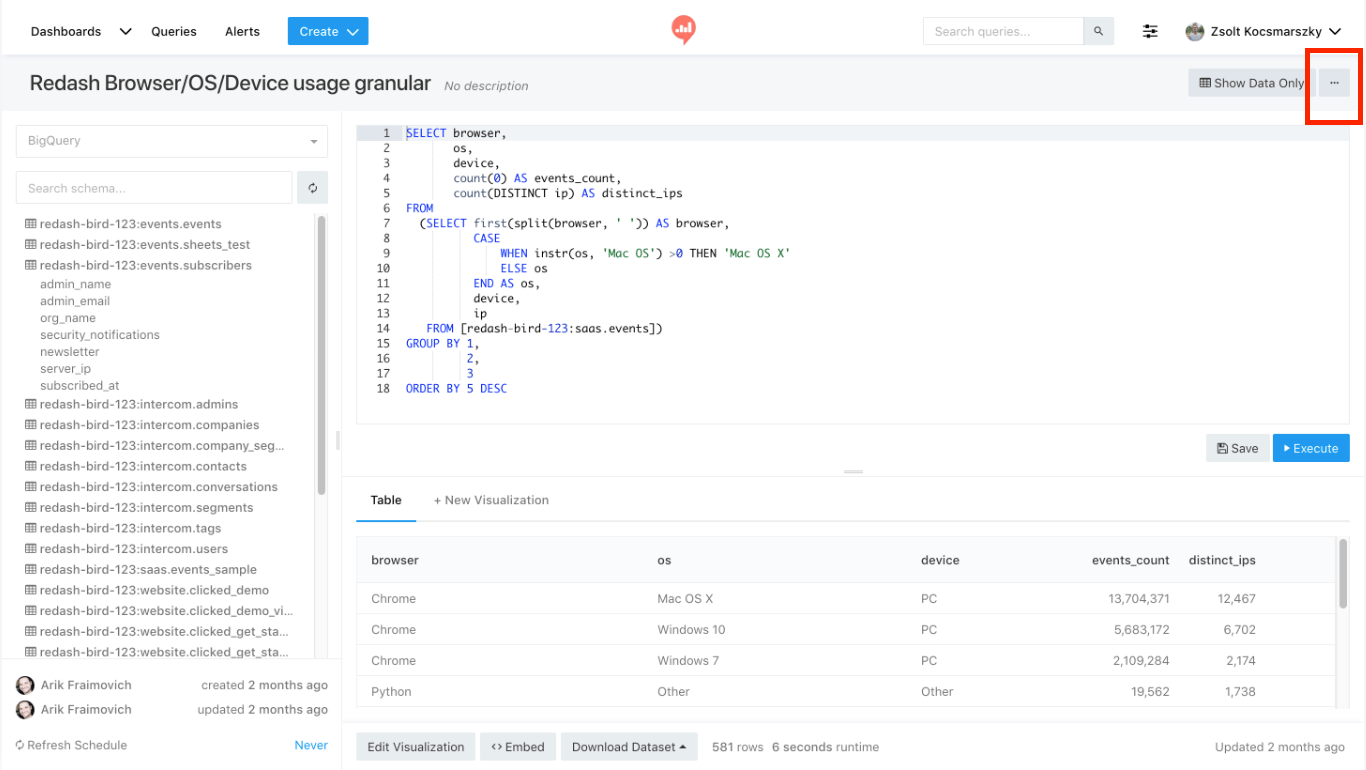Image resolution: width=1366 pixels, height=770 pixels.
Task: Focus the Search schema field
Action: click(154, 188)
